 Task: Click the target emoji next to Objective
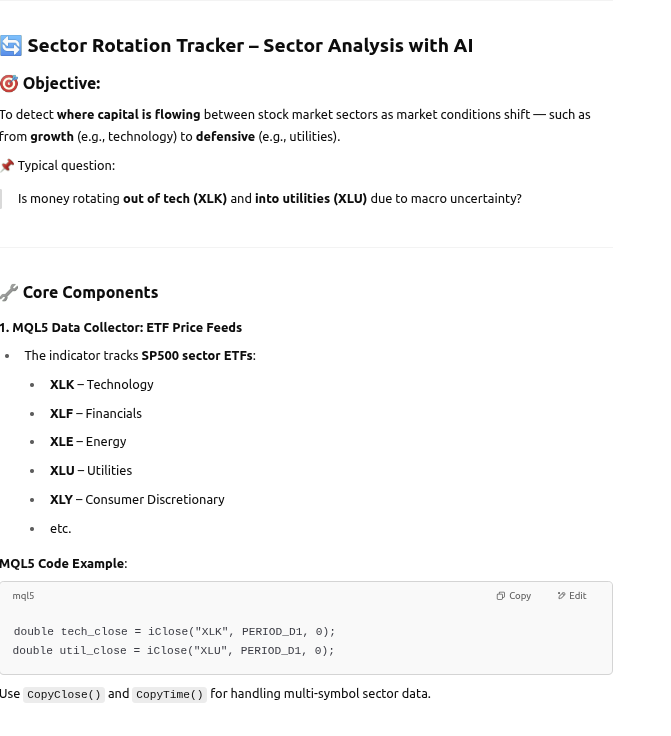tap(9, 84)
